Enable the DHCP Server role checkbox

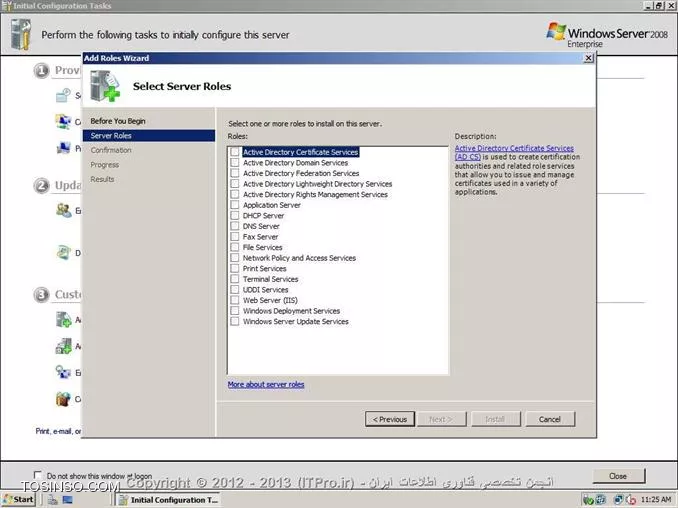[x=234, y=215]
